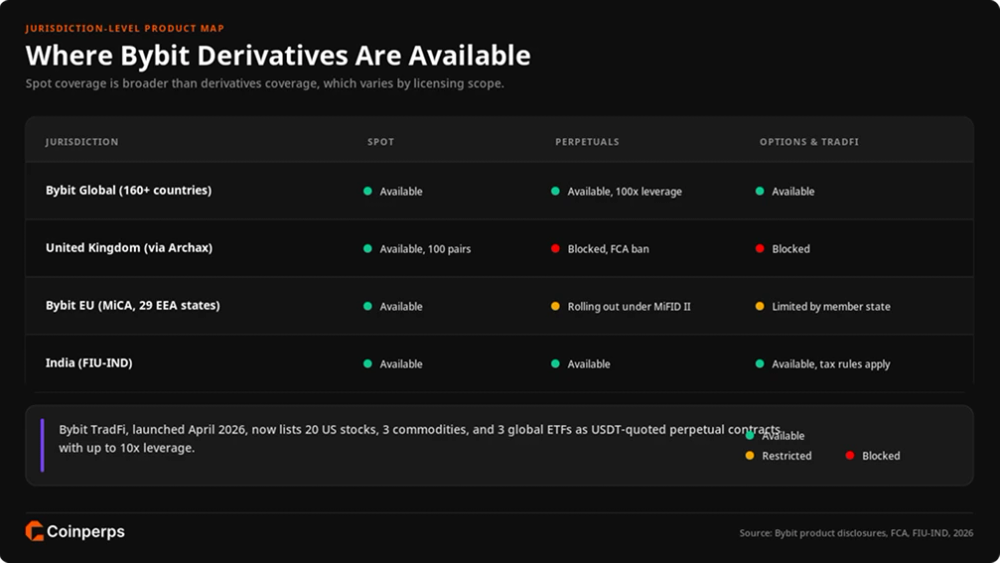Select the 'India (FIU-IND)' row label
Image resolution: width=1000 pixels, height=563 pixels.
tap(89, 363)
